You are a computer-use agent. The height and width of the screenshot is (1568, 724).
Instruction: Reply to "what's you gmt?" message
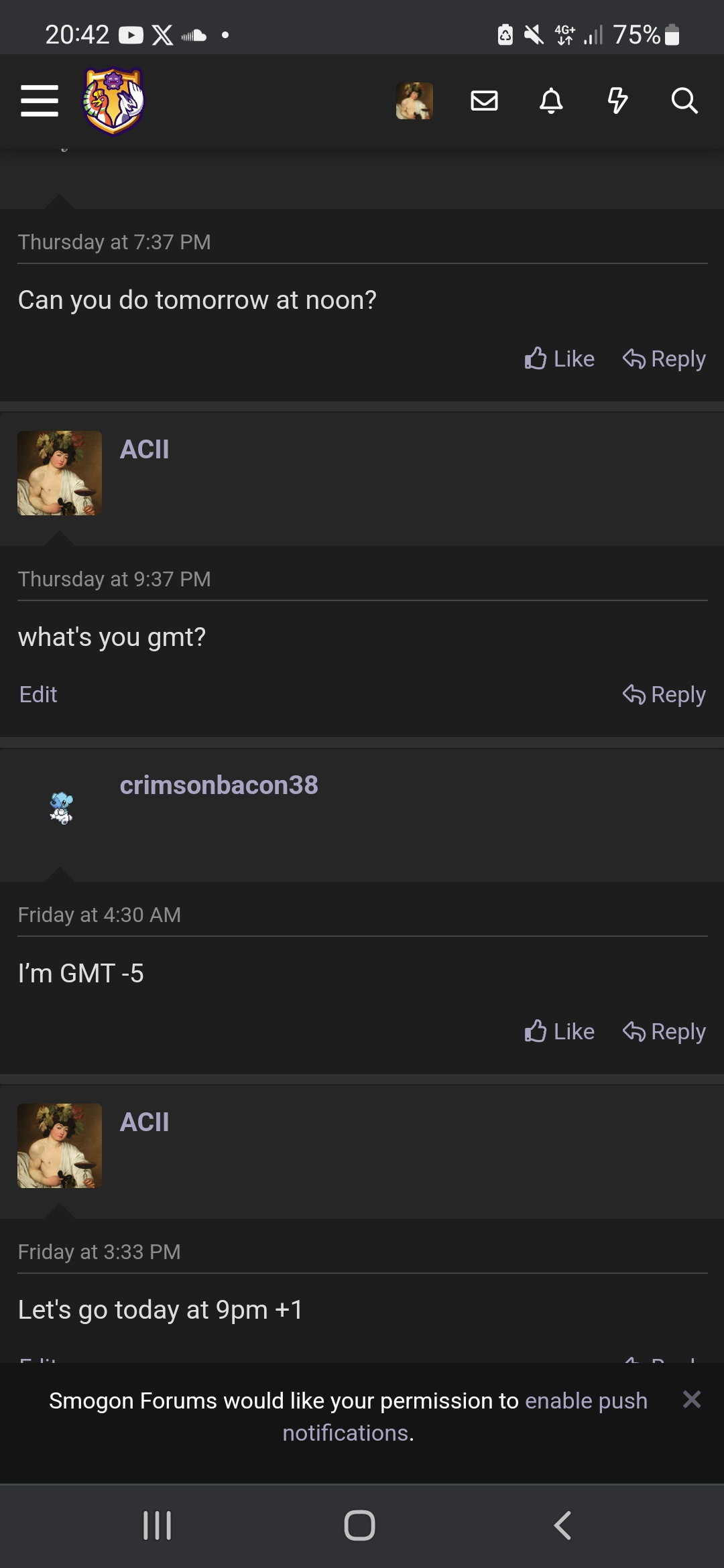pos(664,695)
